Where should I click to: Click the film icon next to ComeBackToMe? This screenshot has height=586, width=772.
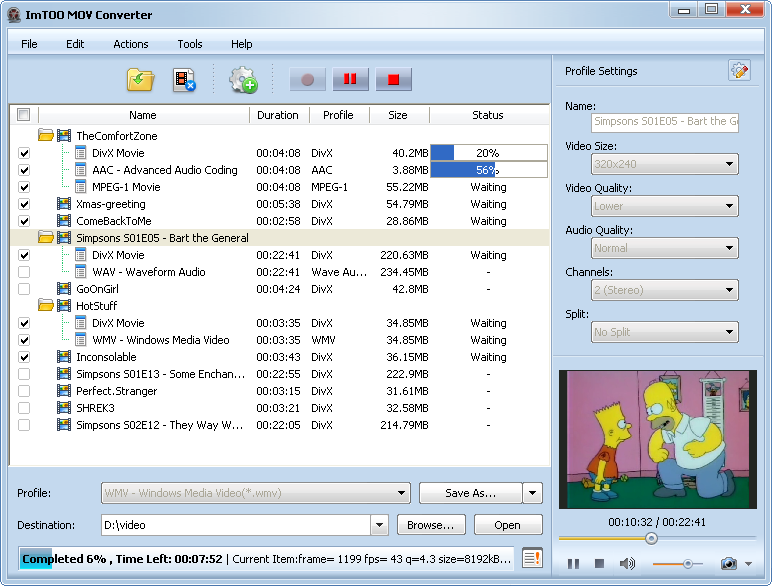tap(64, 220)
